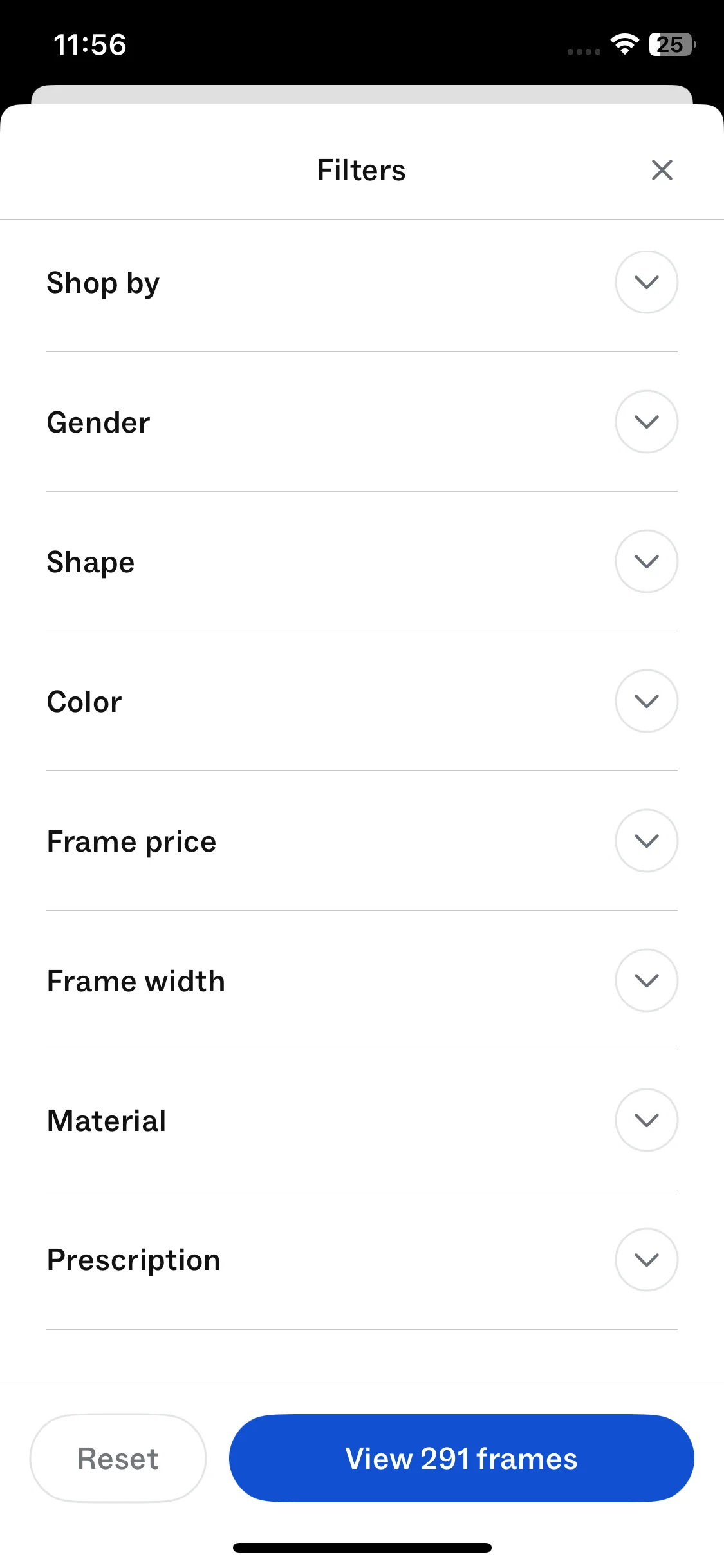Select the Frame price label
This screenshot has height=1568, width=724.
pos(132,842)
